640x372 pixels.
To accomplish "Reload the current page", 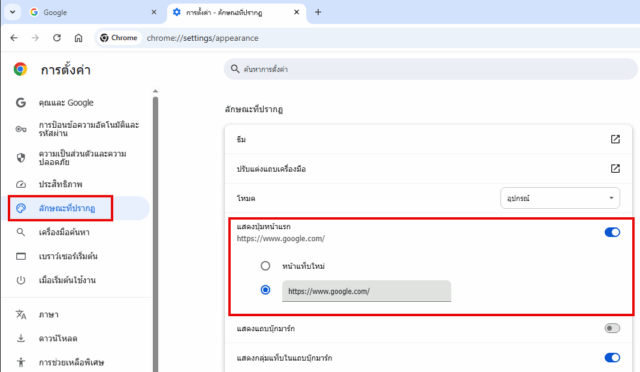I will [x=57, y=38].
